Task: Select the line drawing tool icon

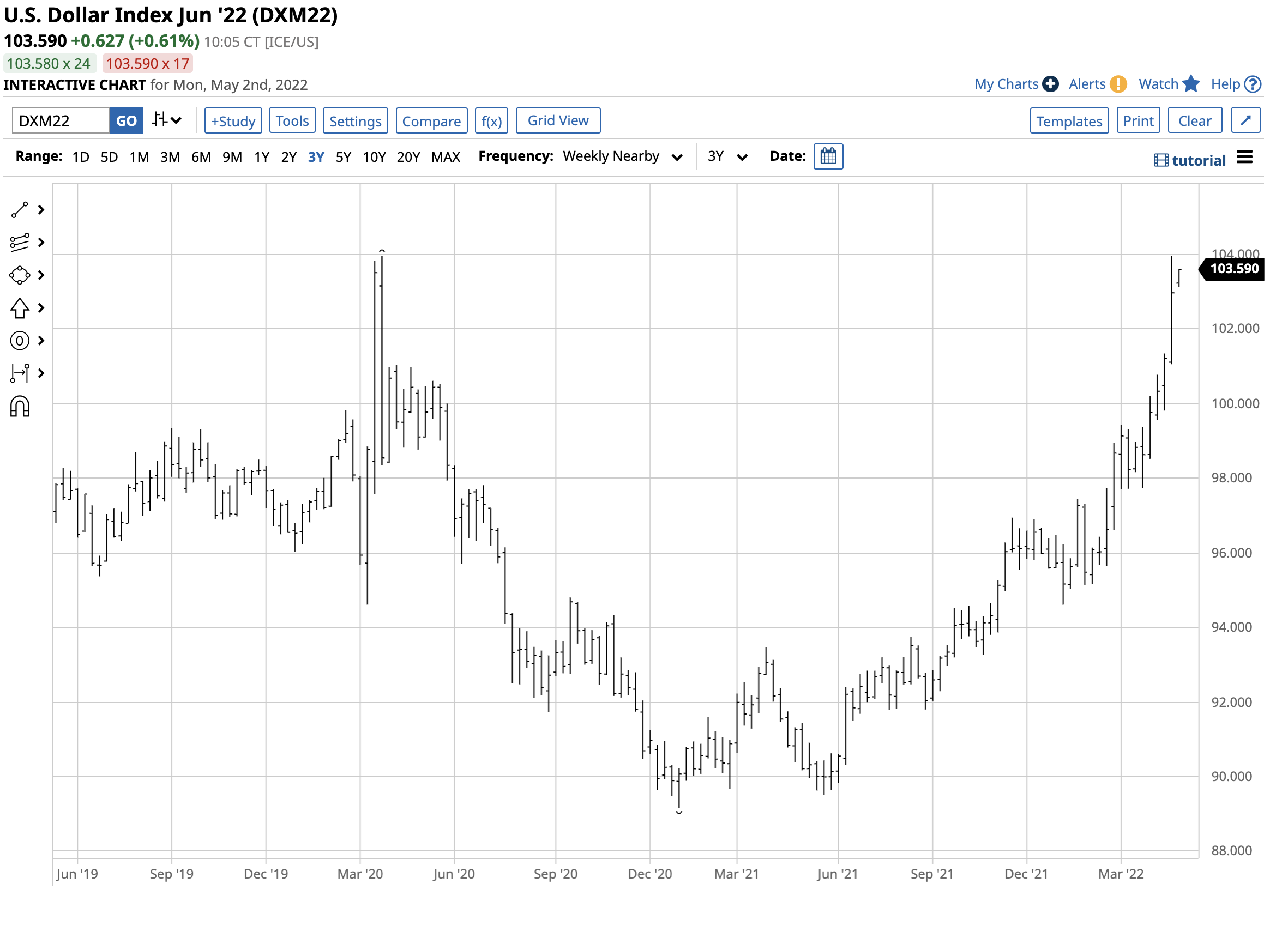Action: (x=19, y=210)
